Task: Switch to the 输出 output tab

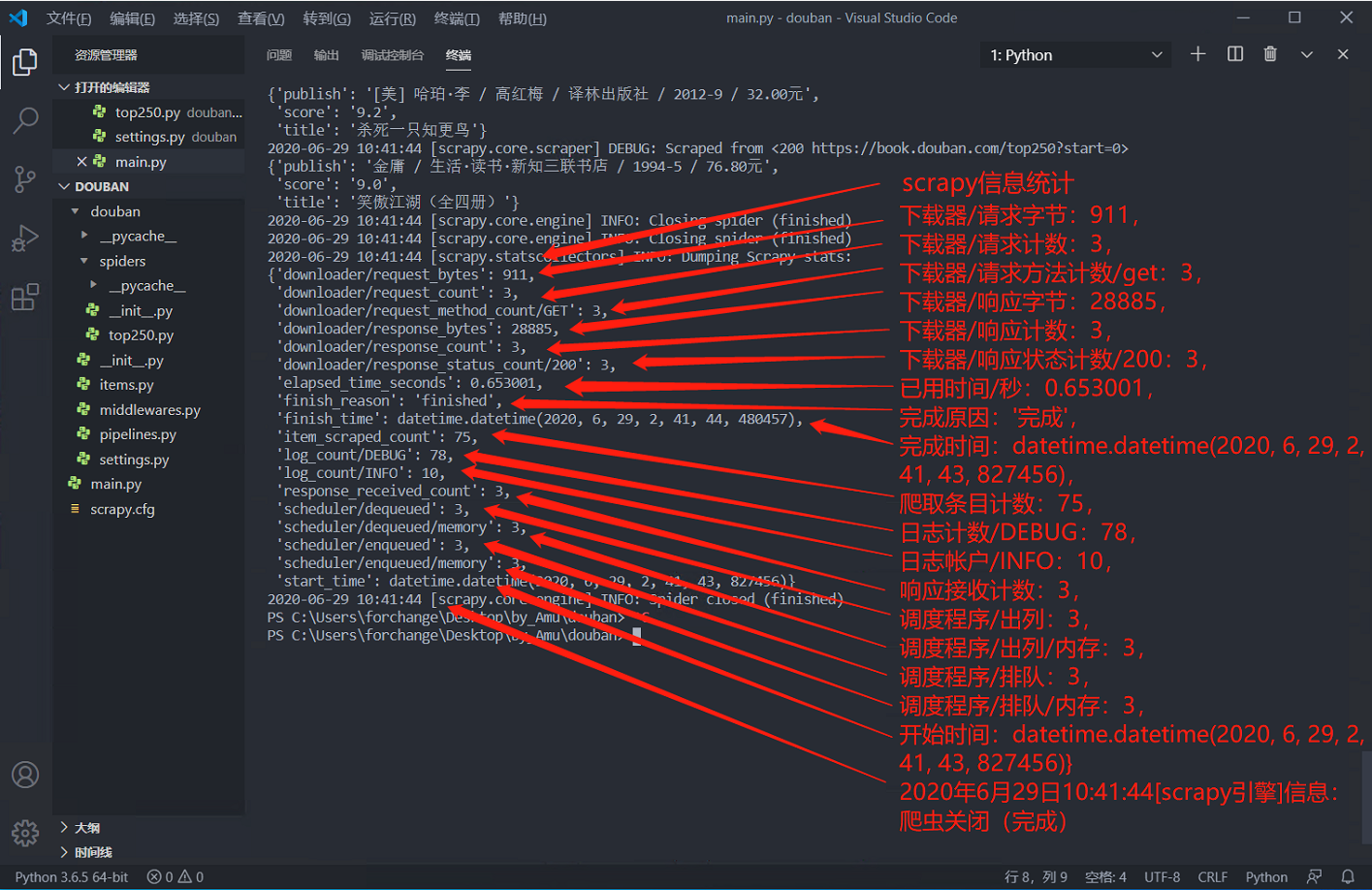Action: [x=327, y=55]
